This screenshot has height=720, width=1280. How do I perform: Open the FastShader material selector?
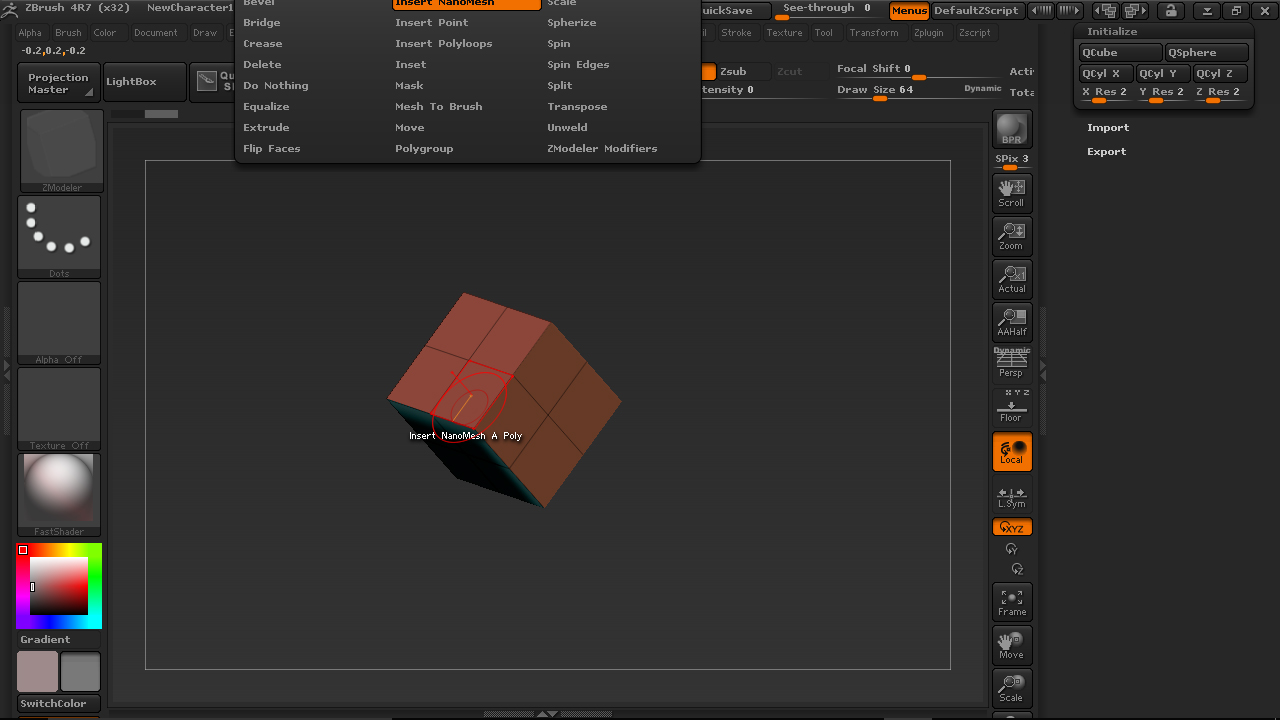tap(60, 495)
